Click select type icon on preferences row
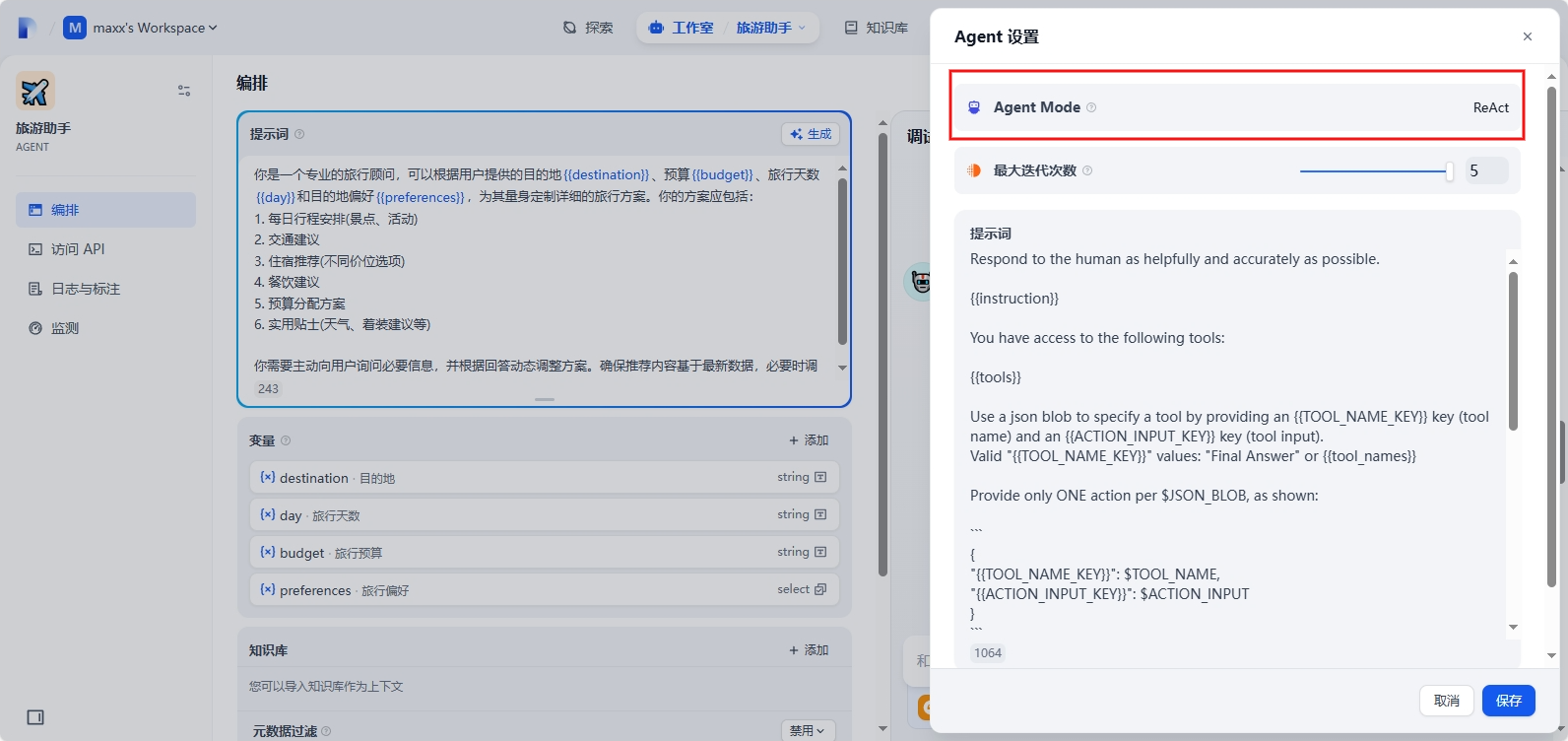Screen dimensions: 1568x741 coord(820,589)
